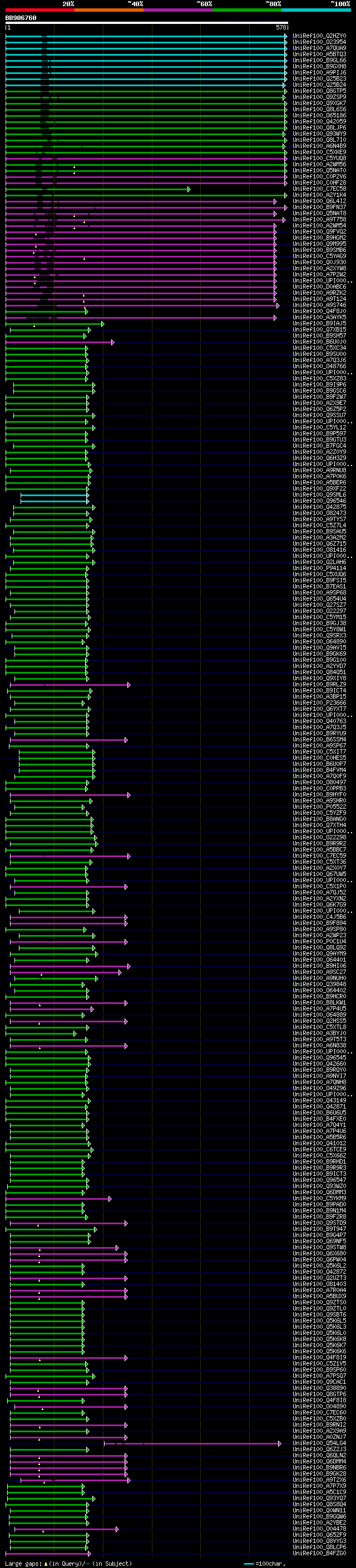This screenshot has width=356, height=1568.
Task: Select the UniRef100_A2Y1K4 label
Action: [x=319, y=195]
